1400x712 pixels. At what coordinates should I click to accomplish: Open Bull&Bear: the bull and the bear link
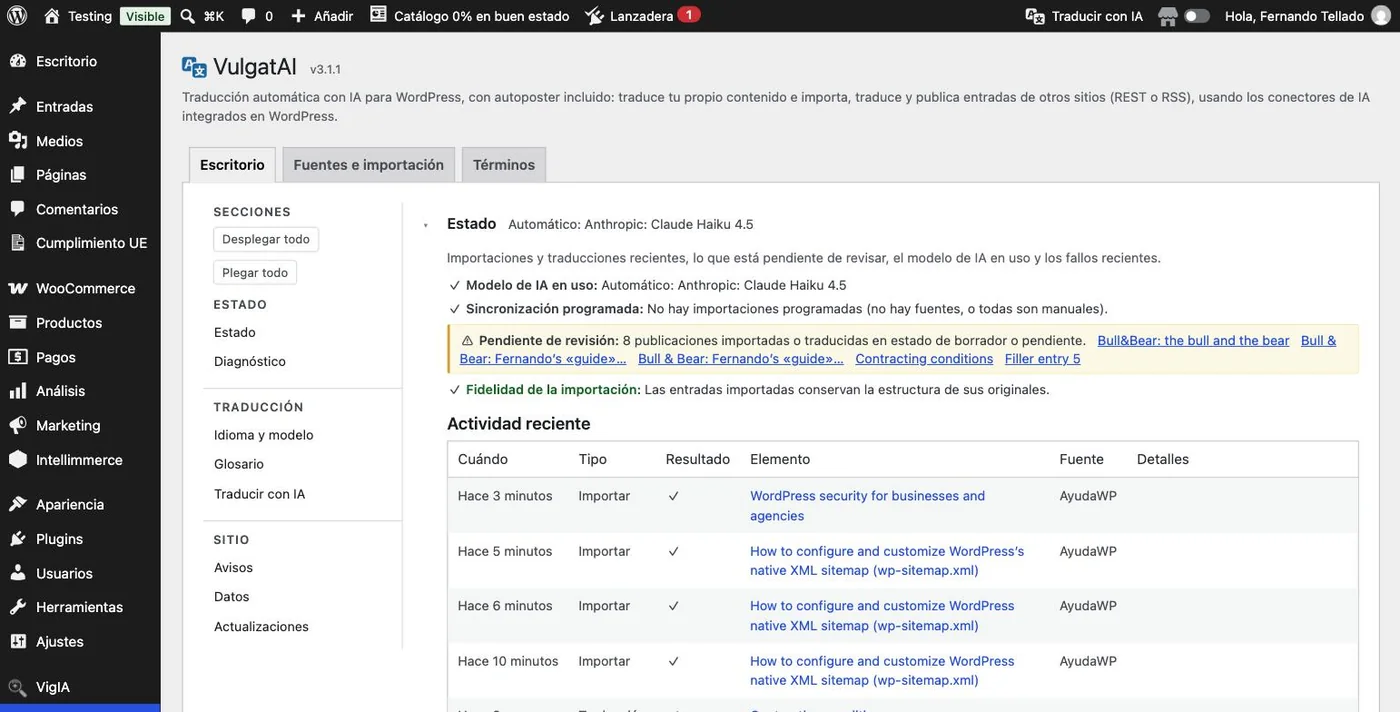tap(1193, 340)
